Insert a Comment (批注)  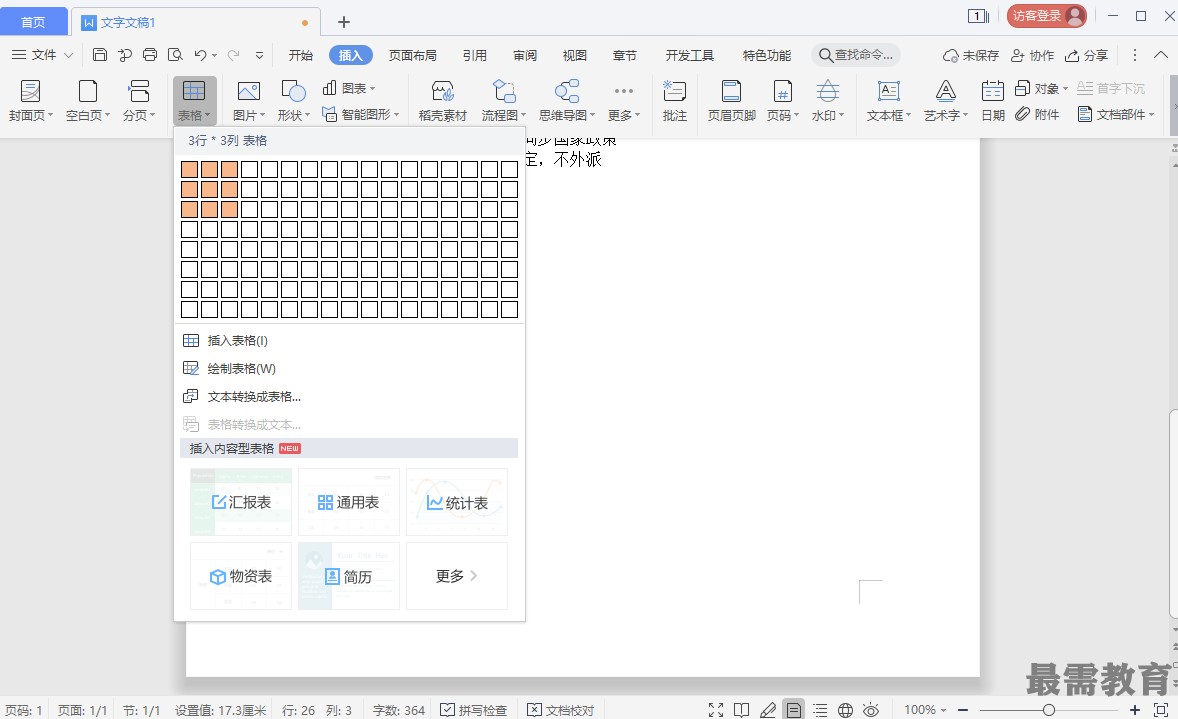[675, 100]
